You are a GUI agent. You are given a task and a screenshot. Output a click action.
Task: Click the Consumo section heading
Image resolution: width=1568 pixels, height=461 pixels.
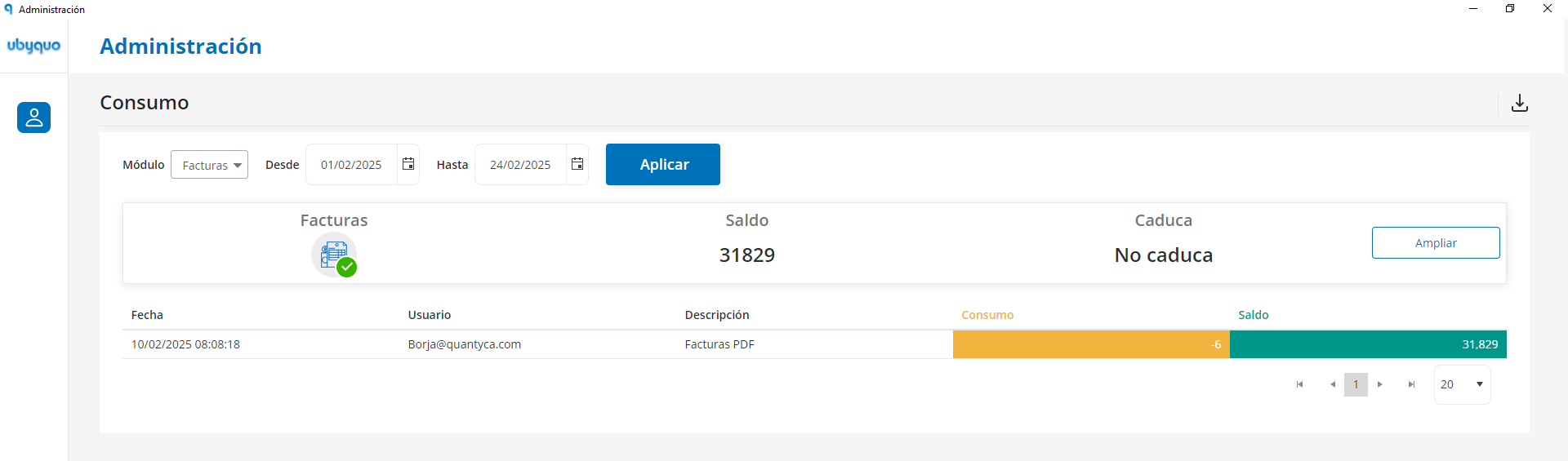145,103
